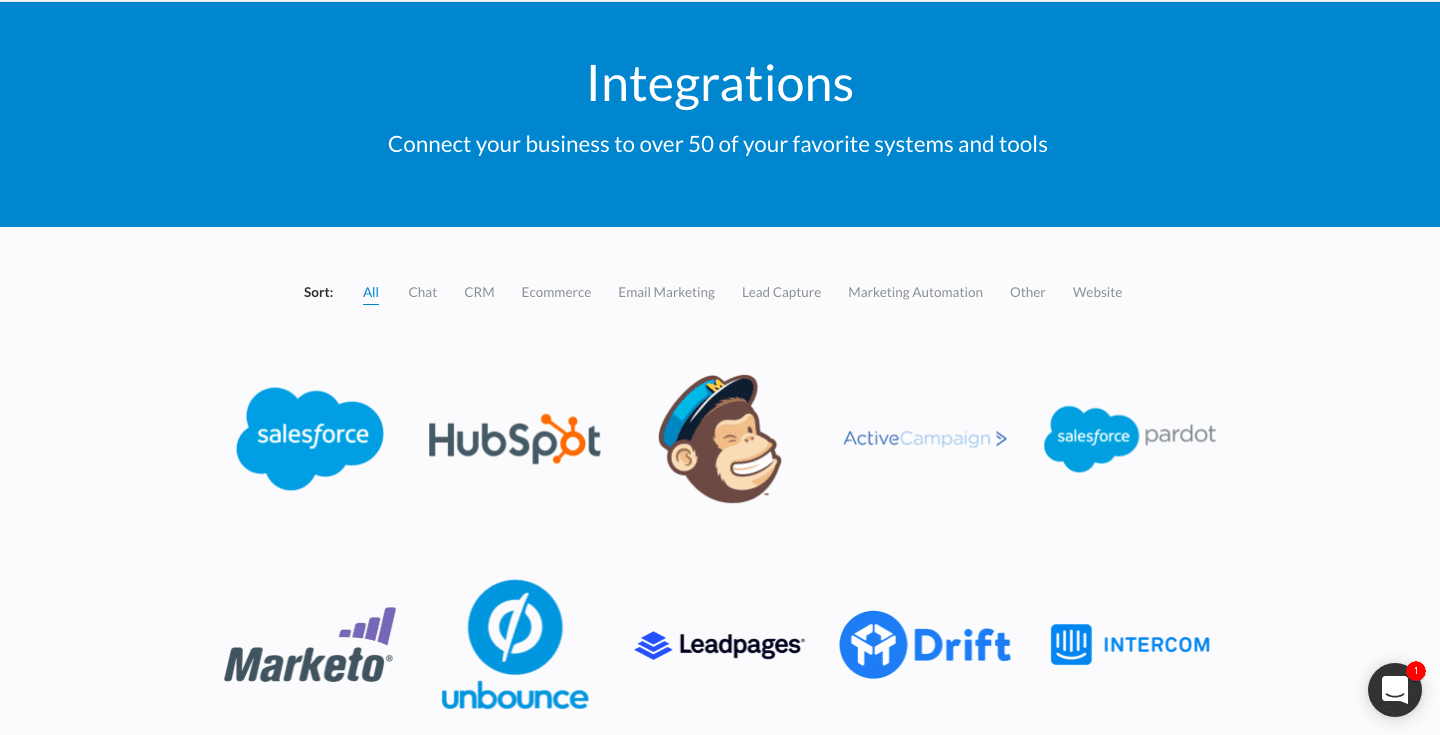This screenshot has width=1440, height=735.
Task: Filter integrations by Chat
Action: pyautogui.click(x=423, y=292)
